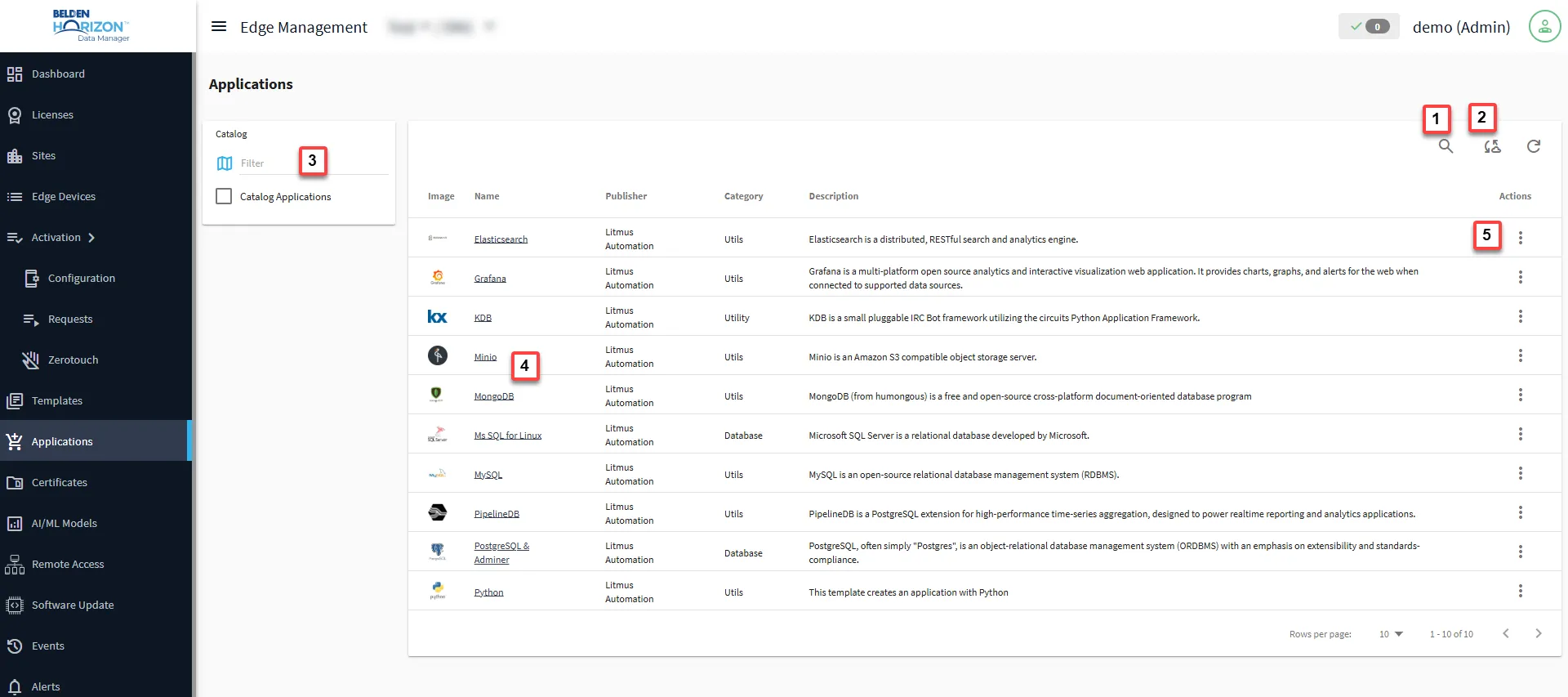Screen dimensions: 1568x697
Task: Open actions menu for Elasticsearch row
Action: point(1520,238)
